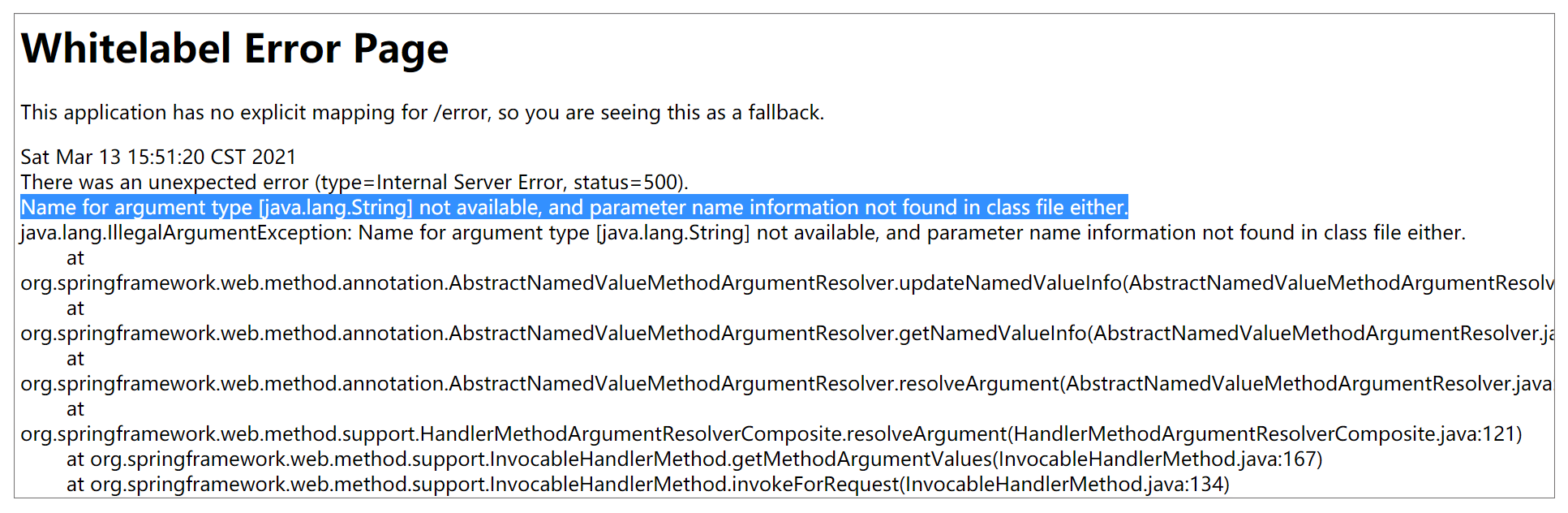Click the "/error" text in the fallback message

pos(461,113)
